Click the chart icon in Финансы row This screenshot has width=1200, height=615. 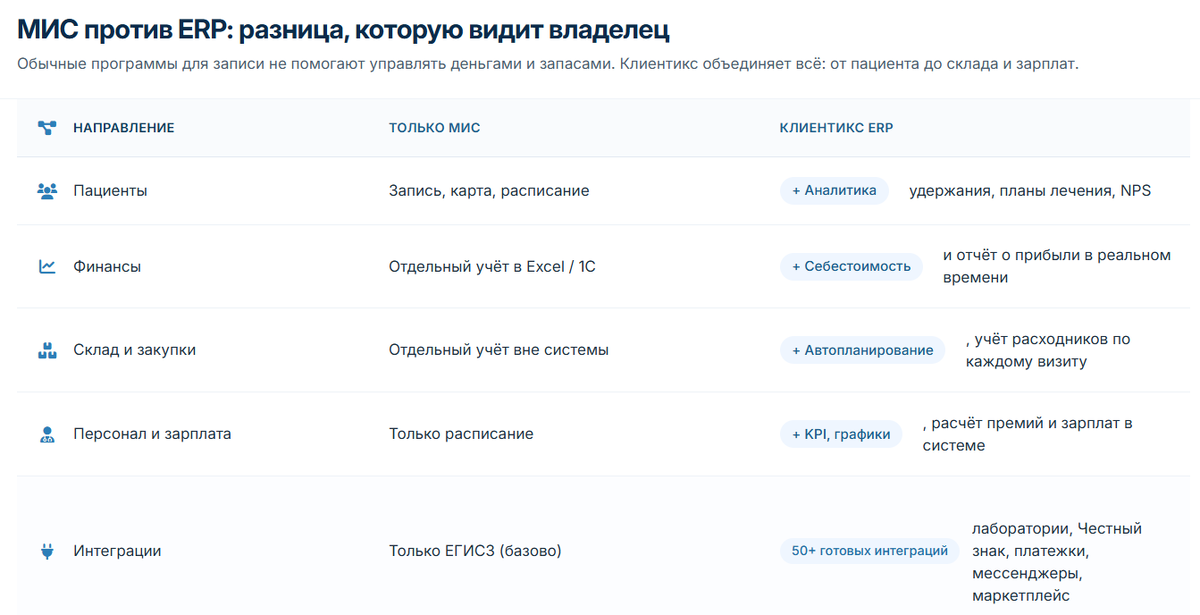47,267
